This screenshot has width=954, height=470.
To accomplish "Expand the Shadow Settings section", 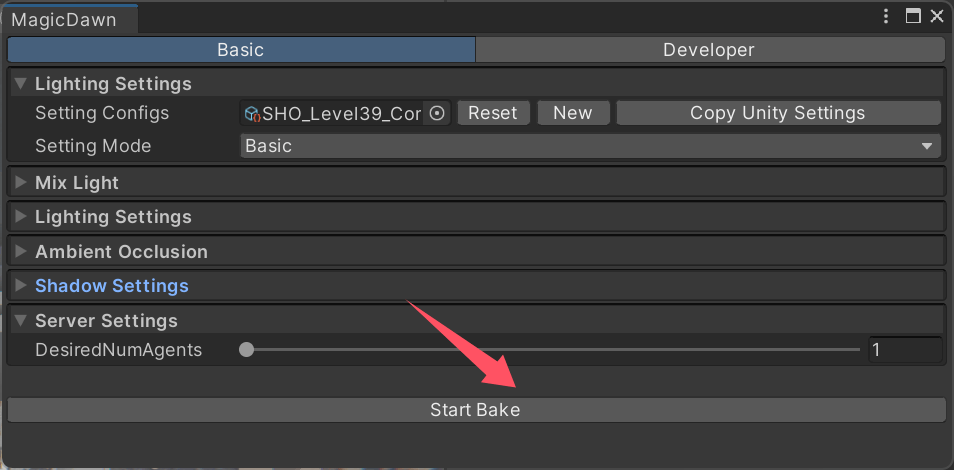I will [21, 286].
